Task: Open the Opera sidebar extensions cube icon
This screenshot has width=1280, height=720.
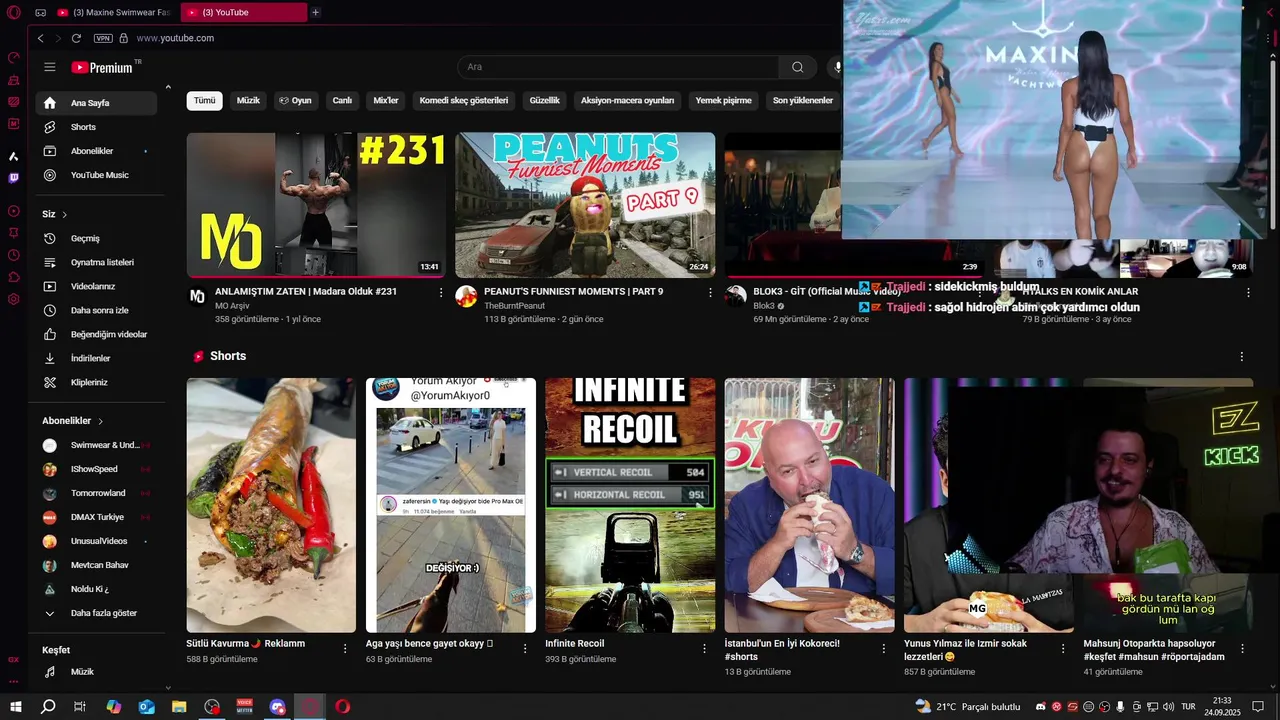Action: (x=13, y=277)
